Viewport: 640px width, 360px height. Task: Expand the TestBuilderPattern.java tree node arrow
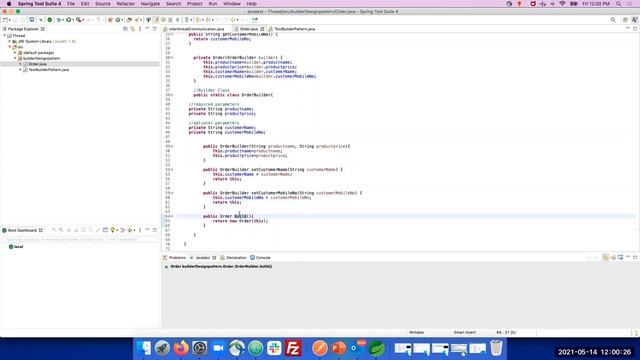click(x=20, y=70)
